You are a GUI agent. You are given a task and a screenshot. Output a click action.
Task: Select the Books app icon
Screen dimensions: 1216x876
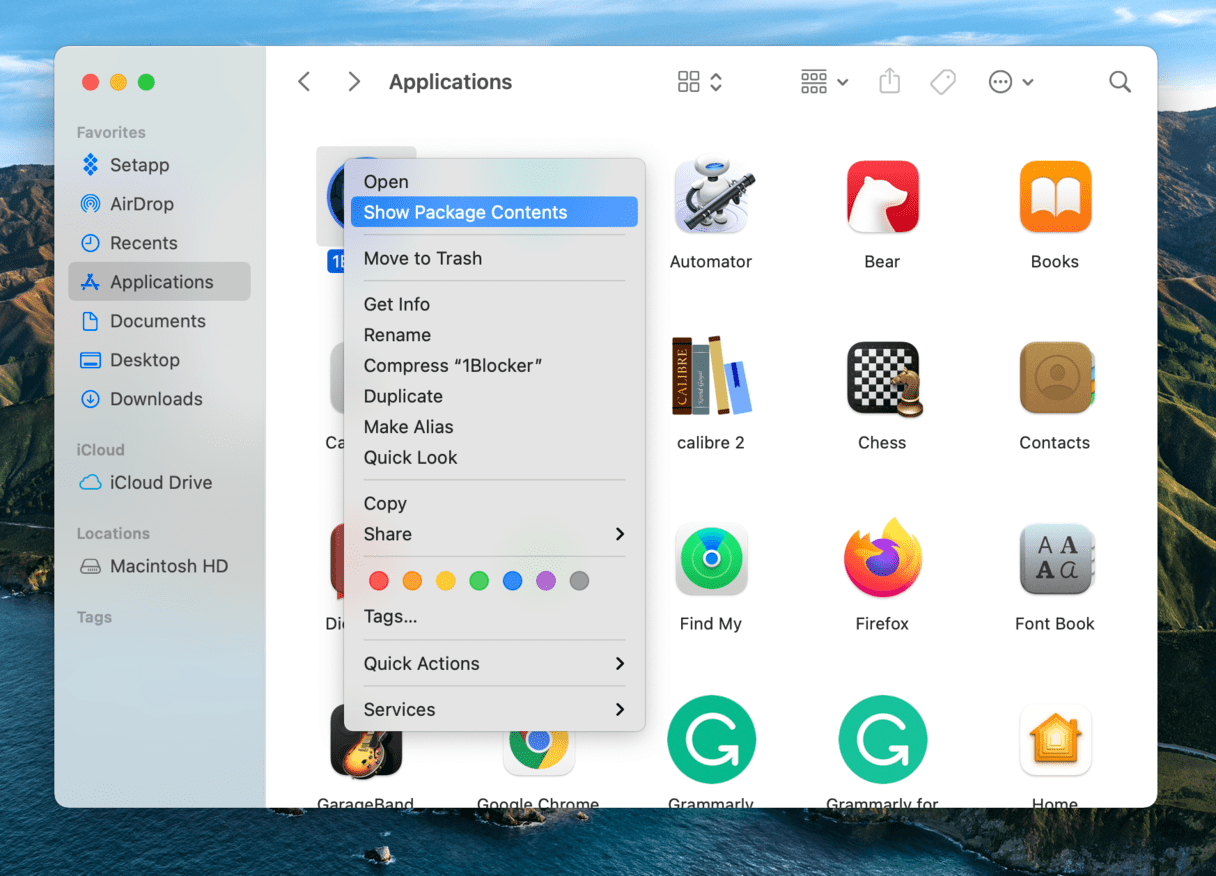[x=1055, y=197]
